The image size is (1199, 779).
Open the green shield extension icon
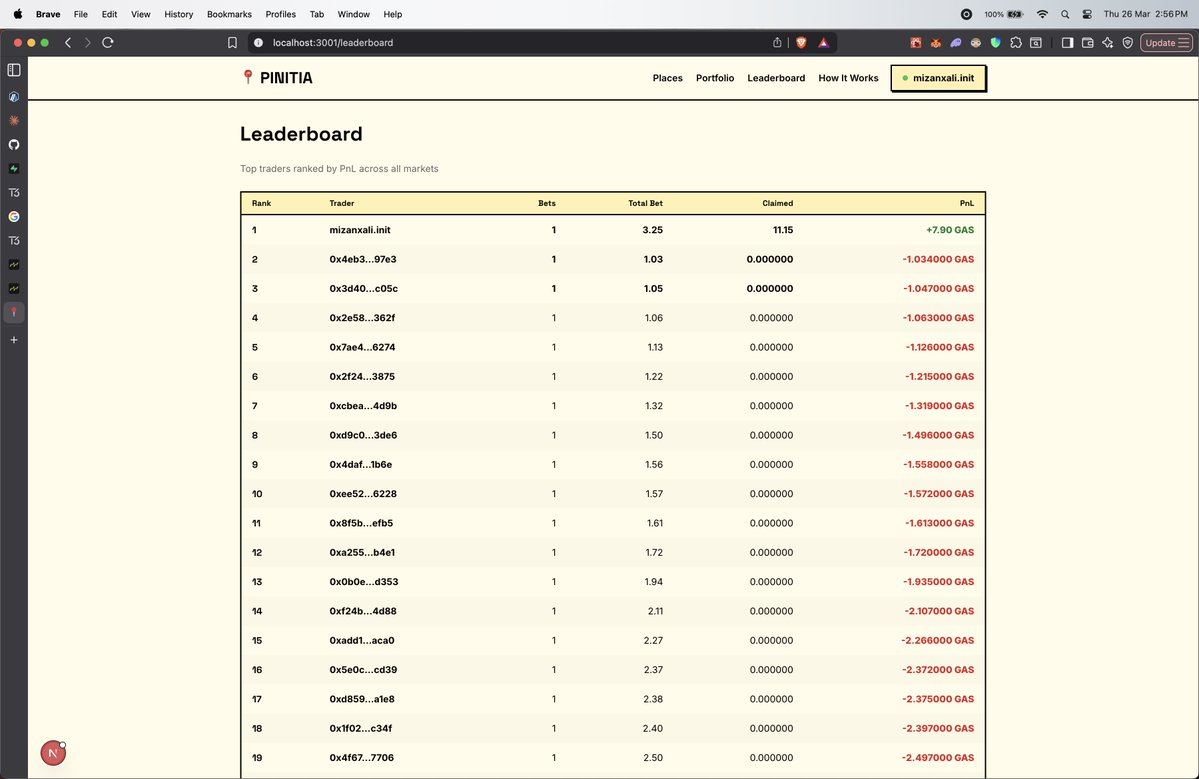pos(996,43)
